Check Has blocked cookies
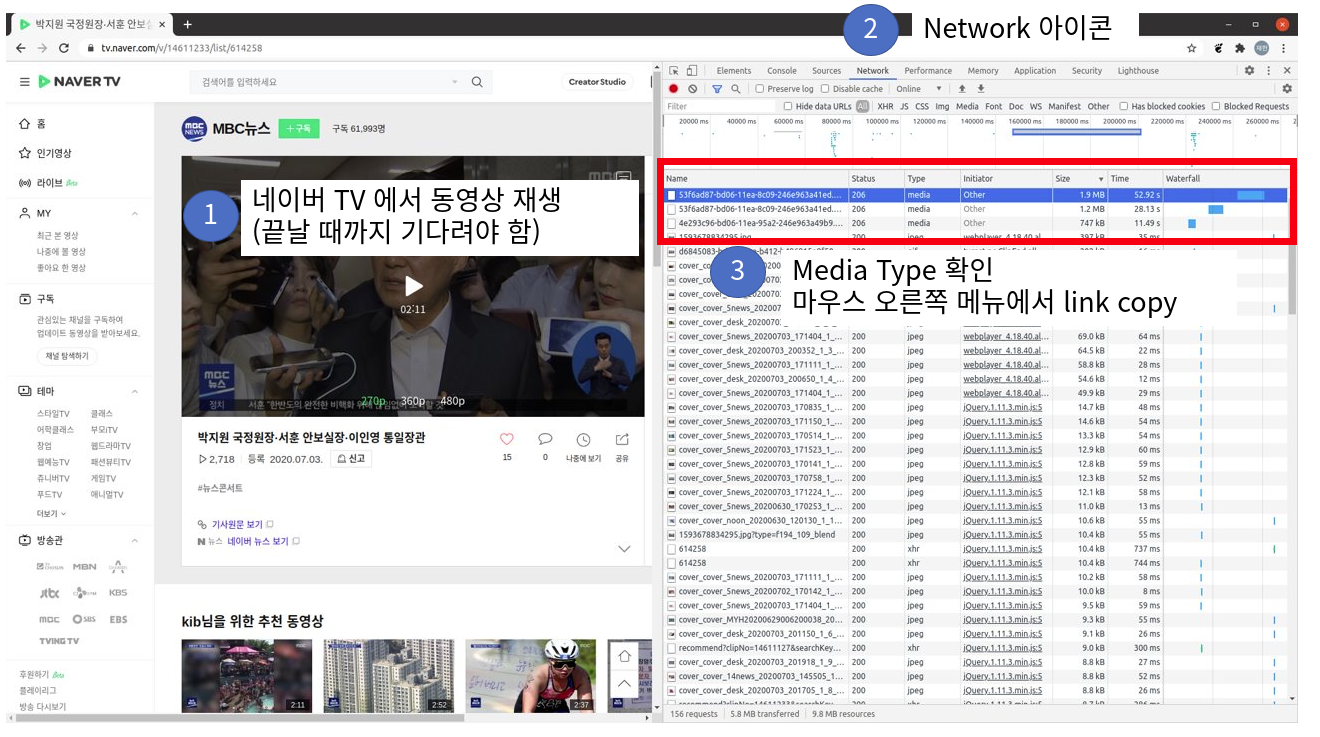The image size is (1320, 737). [1123, 106]
